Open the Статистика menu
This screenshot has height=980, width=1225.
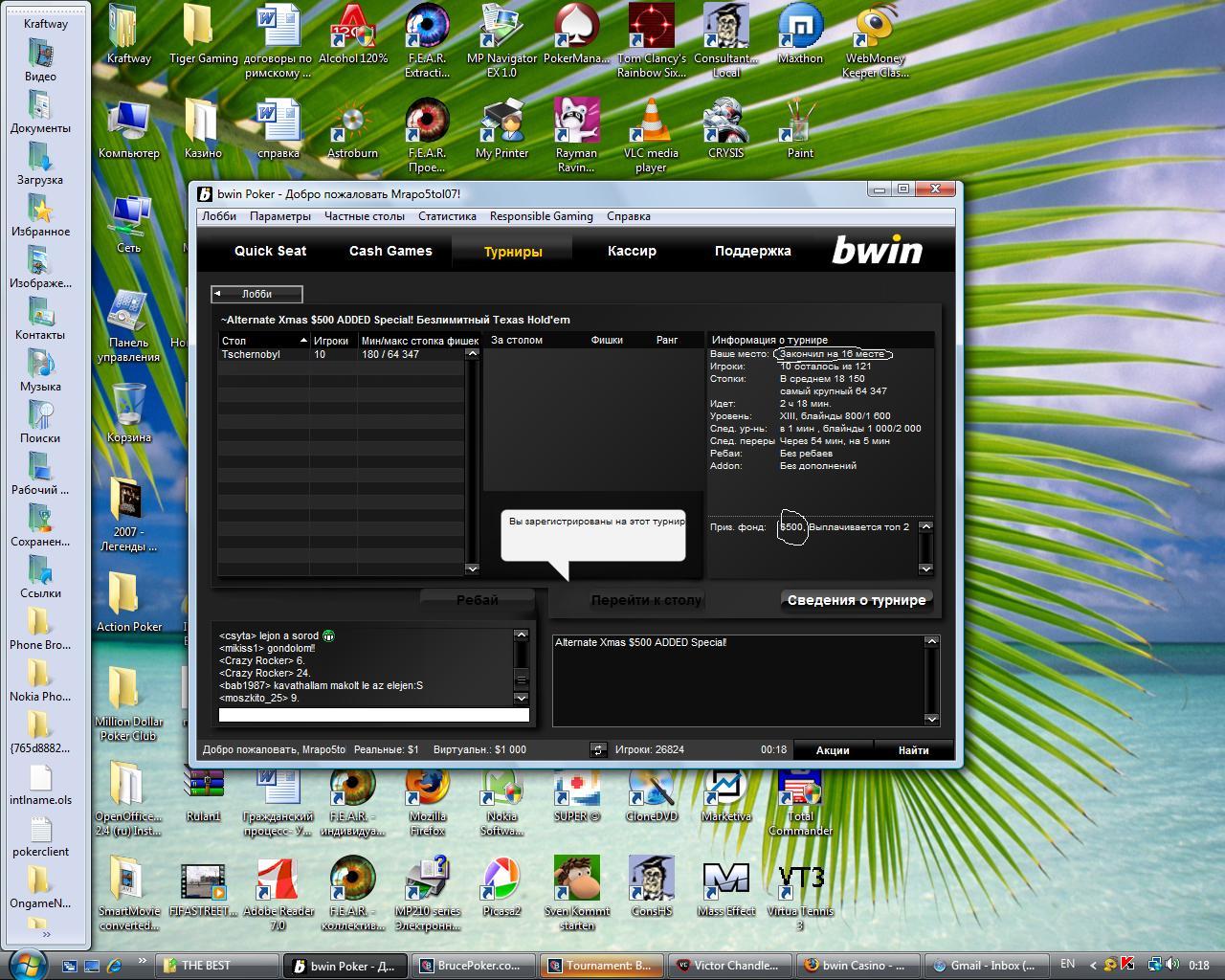(447, 216)
